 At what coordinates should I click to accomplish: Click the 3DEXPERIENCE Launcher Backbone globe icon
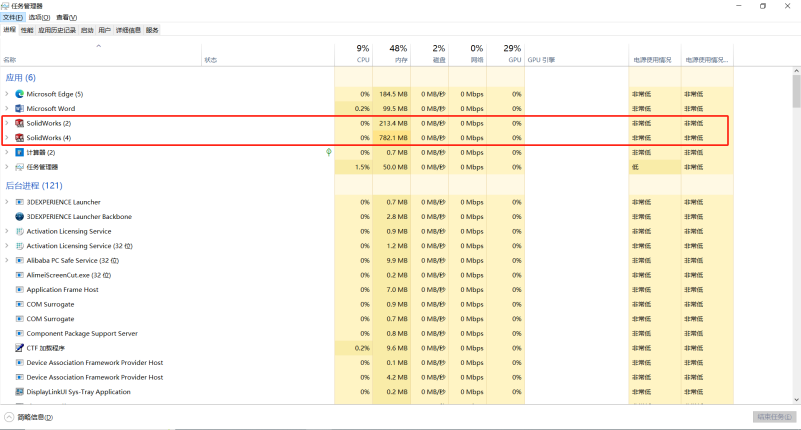coord(19,216)
